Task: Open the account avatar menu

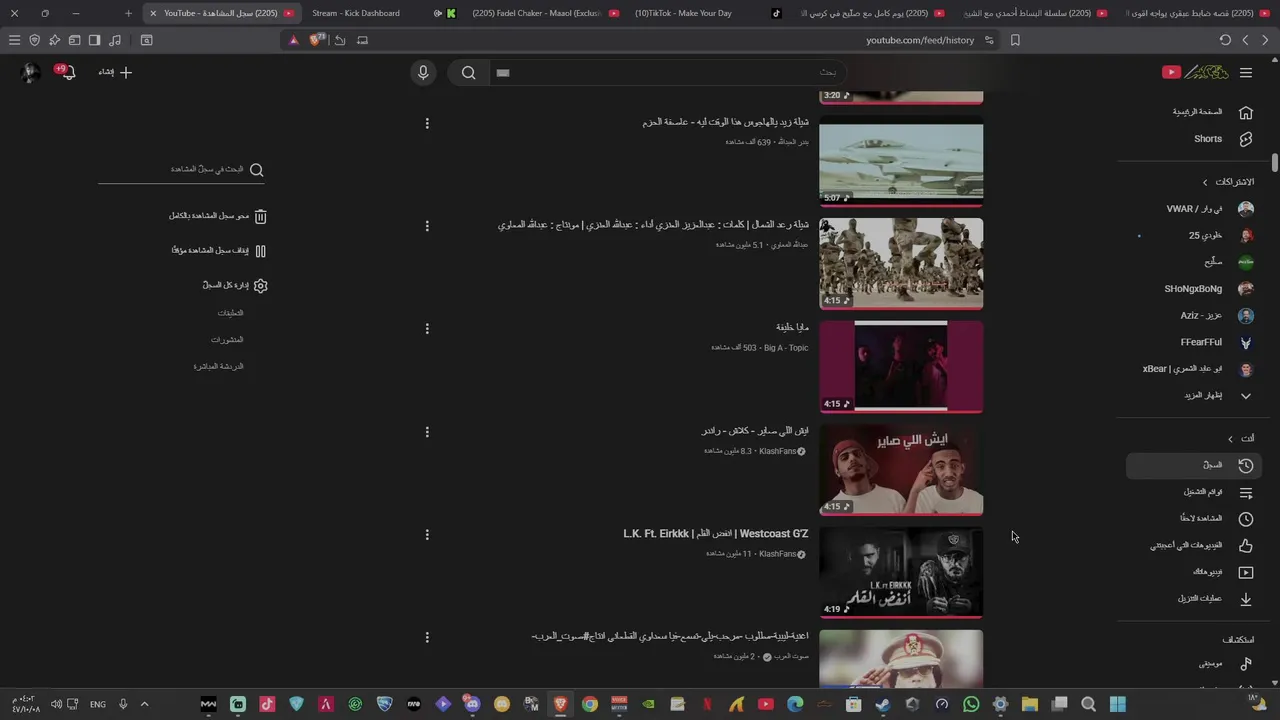Action: coord(30,72)
